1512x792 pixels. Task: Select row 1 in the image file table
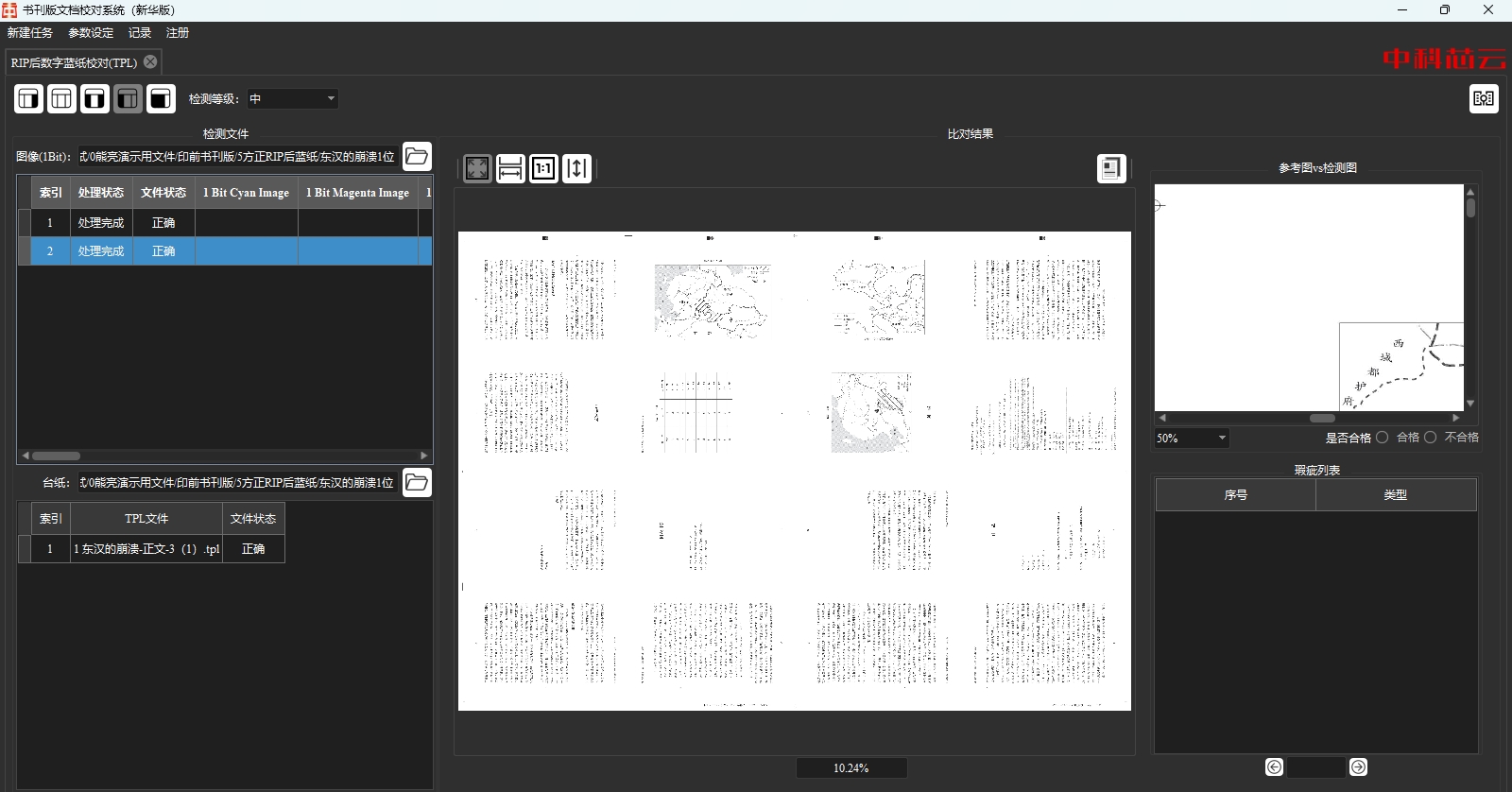click(163, 223)
